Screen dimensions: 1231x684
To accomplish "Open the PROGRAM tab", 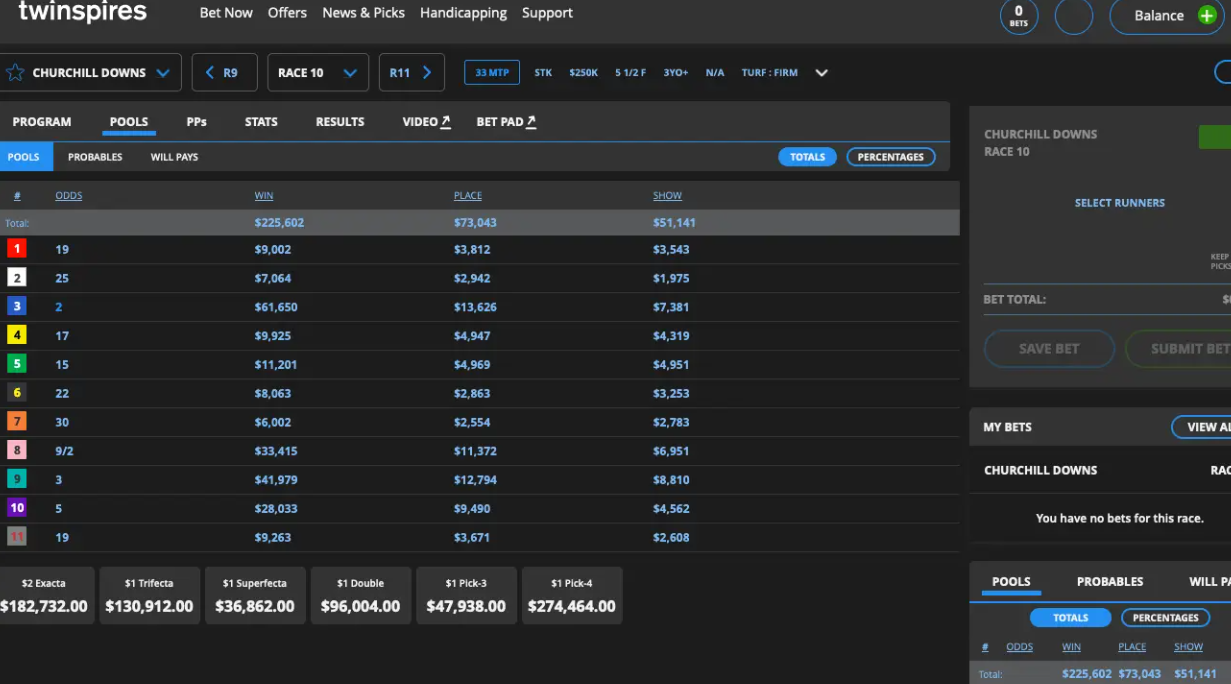I will [42, 122].
